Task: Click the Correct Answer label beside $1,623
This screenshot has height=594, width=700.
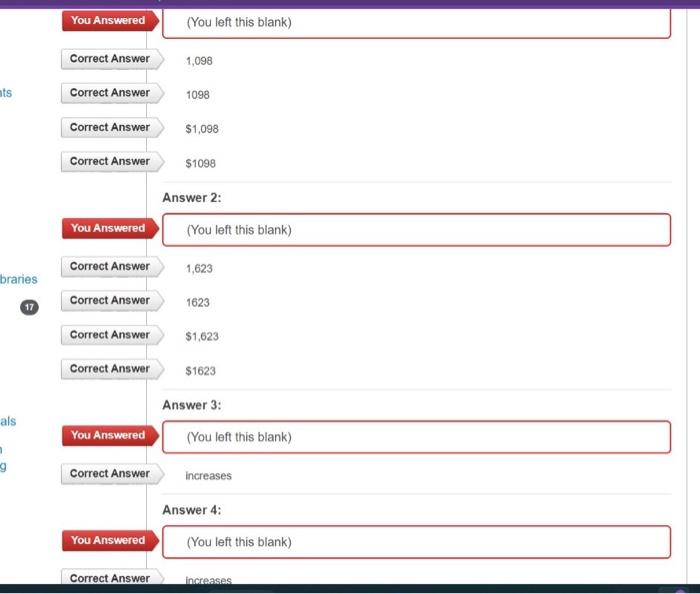Action: tap(112, 335)
